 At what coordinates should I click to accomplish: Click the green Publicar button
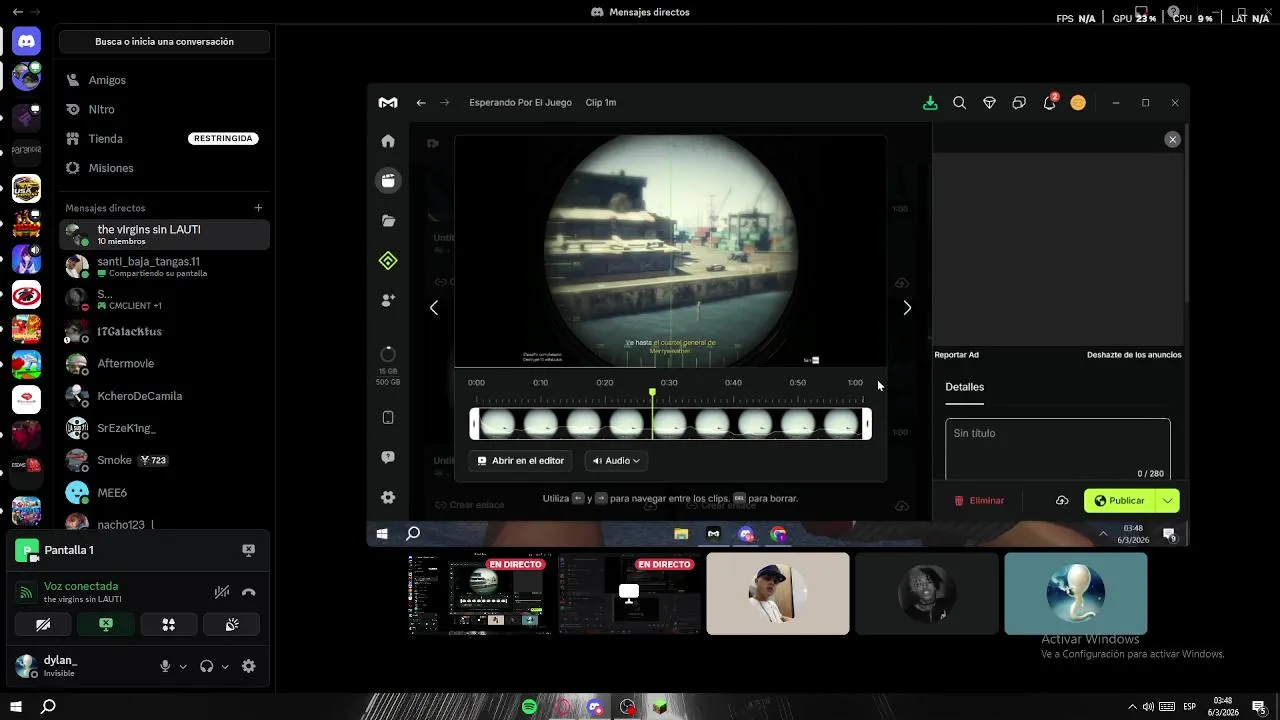pyautogui.click(x=1120, y=501)
